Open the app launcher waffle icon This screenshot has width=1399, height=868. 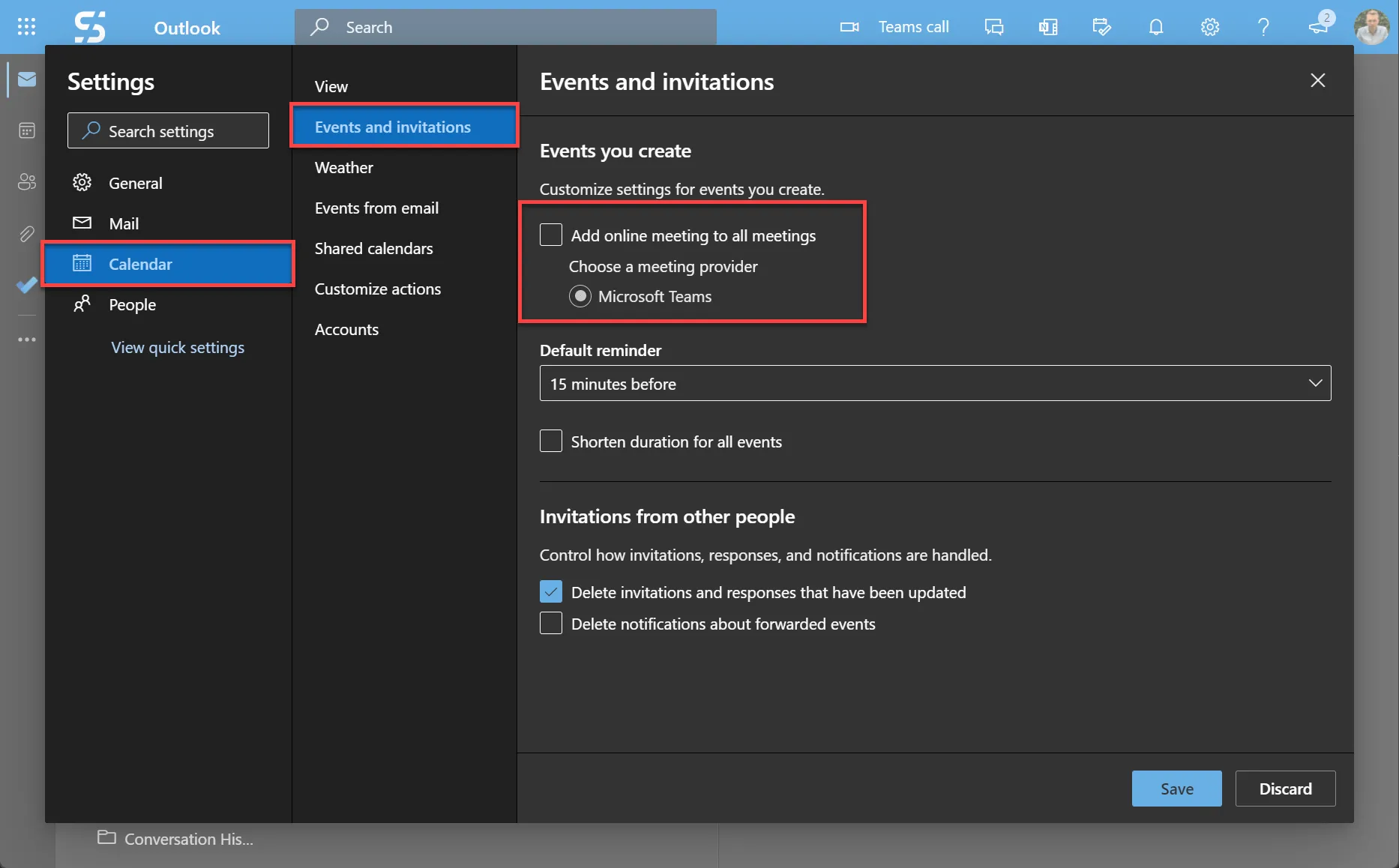(x=26, y=27)
